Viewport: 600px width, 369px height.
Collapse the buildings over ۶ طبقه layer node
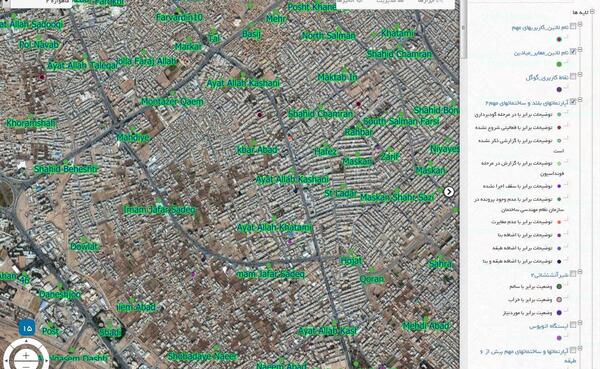coord(580,348)
